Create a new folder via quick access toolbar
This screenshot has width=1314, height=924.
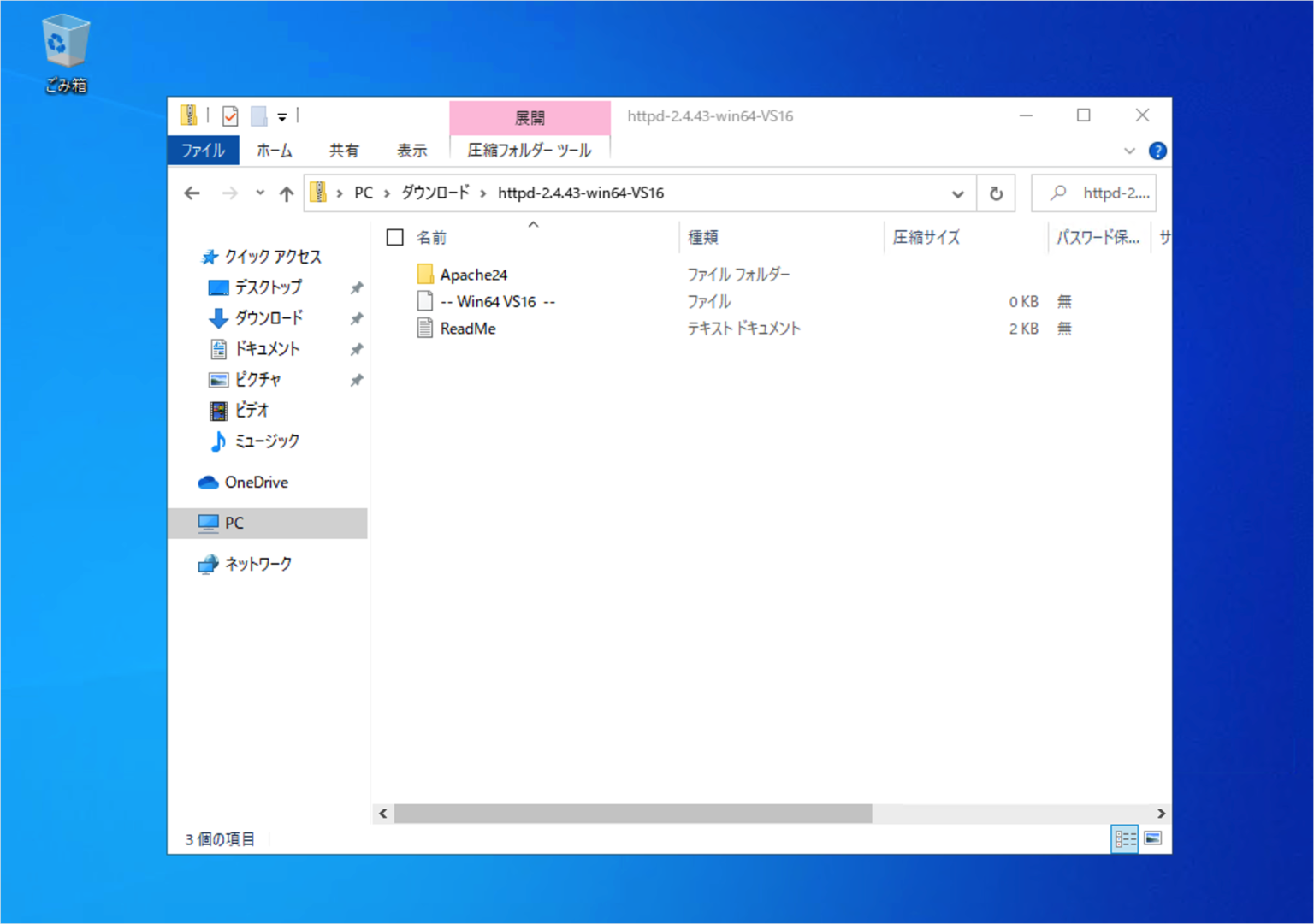coord(257,115)
